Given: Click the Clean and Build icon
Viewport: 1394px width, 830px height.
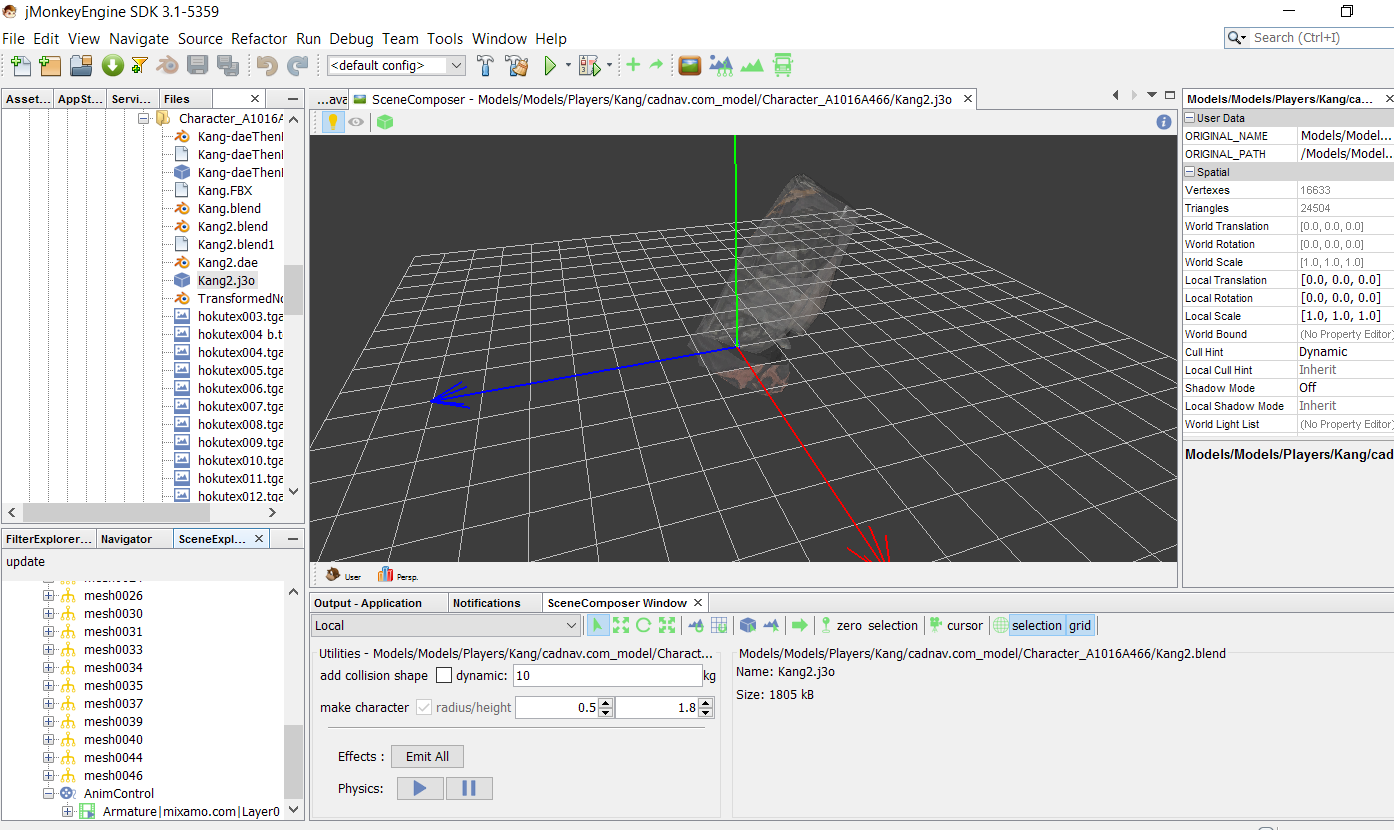Looking at the screenshot, I should coord(516,66).
